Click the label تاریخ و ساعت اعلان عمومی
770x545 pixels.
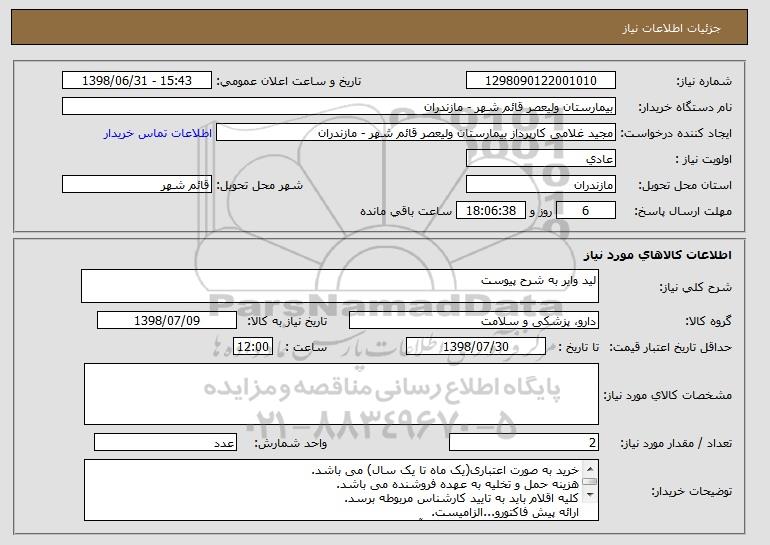point(289,81)
